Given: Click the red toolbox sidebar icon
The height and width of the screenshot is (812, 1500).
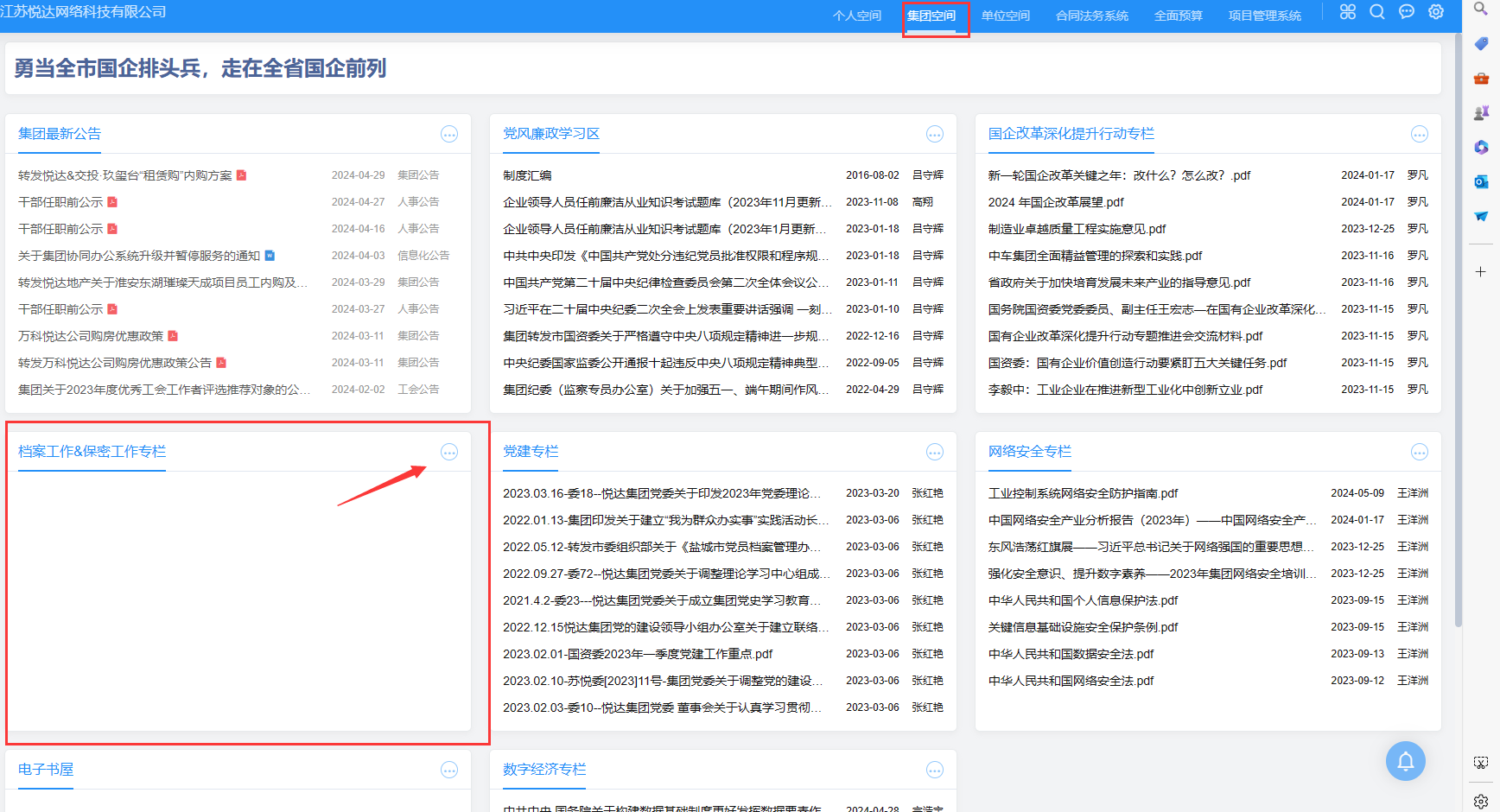Looking at the screenshot, I should pyautogui.click(x=1481, y=79).
